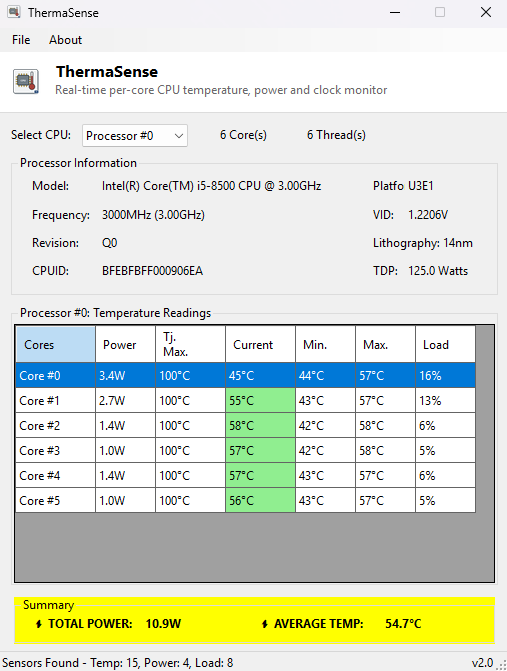
Task: Click the 6 Core(s) label
Action: click(x=243, y=135)
